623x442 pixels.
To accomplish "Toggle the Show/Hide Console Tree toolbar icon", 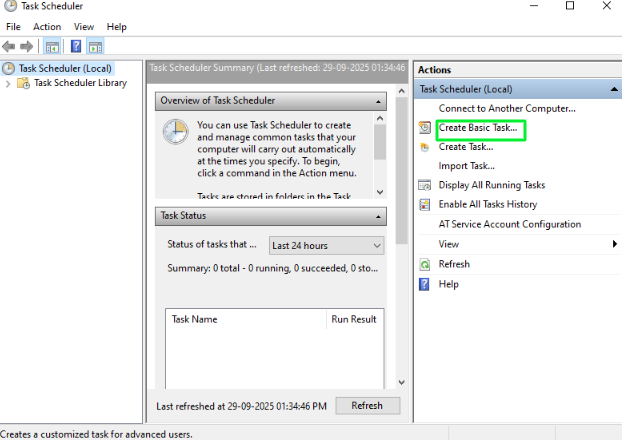I will point(52,46).
